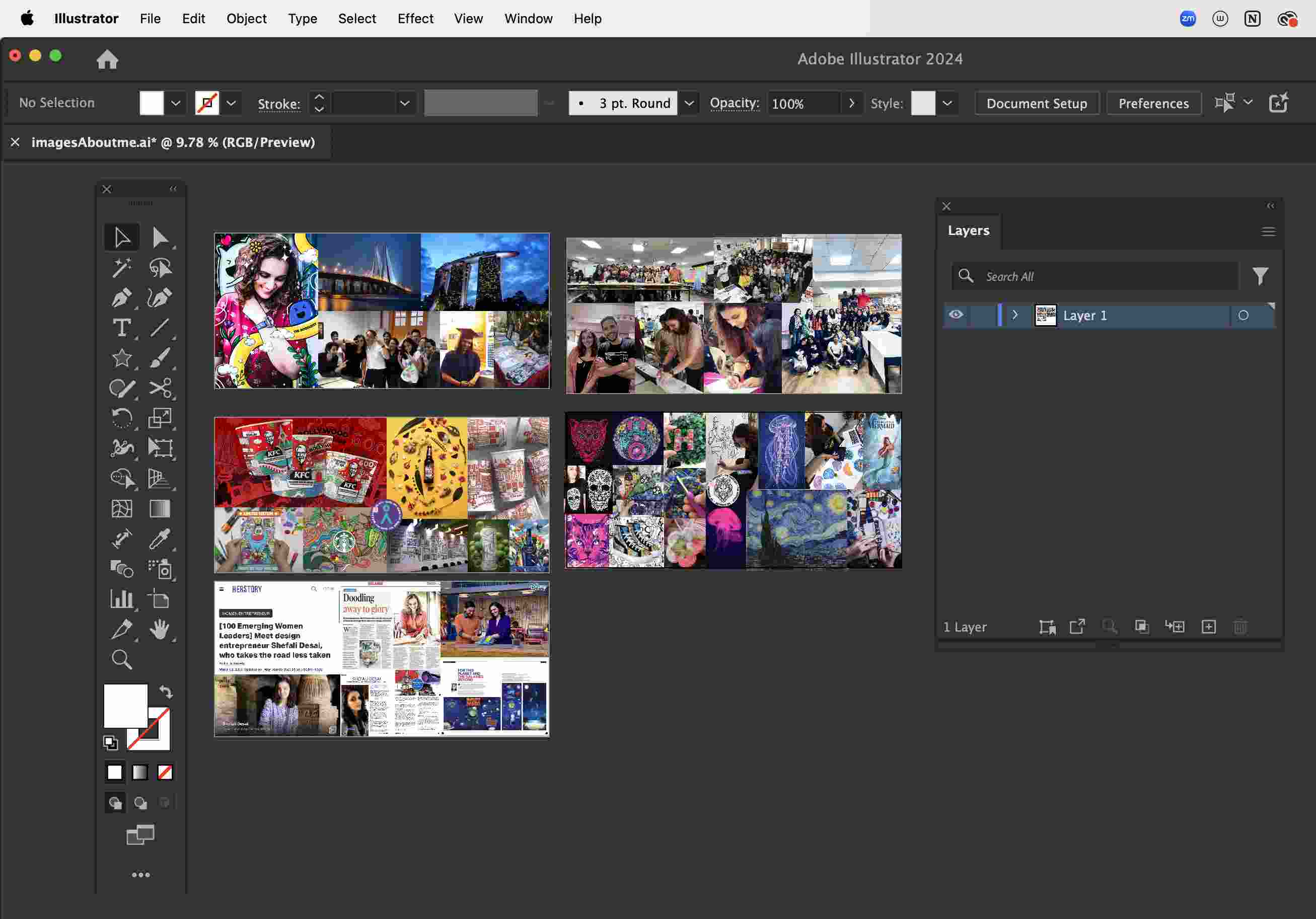Reset default fill and stroke
Screen dimensions: 1316x919
click(x=111, y=743)
